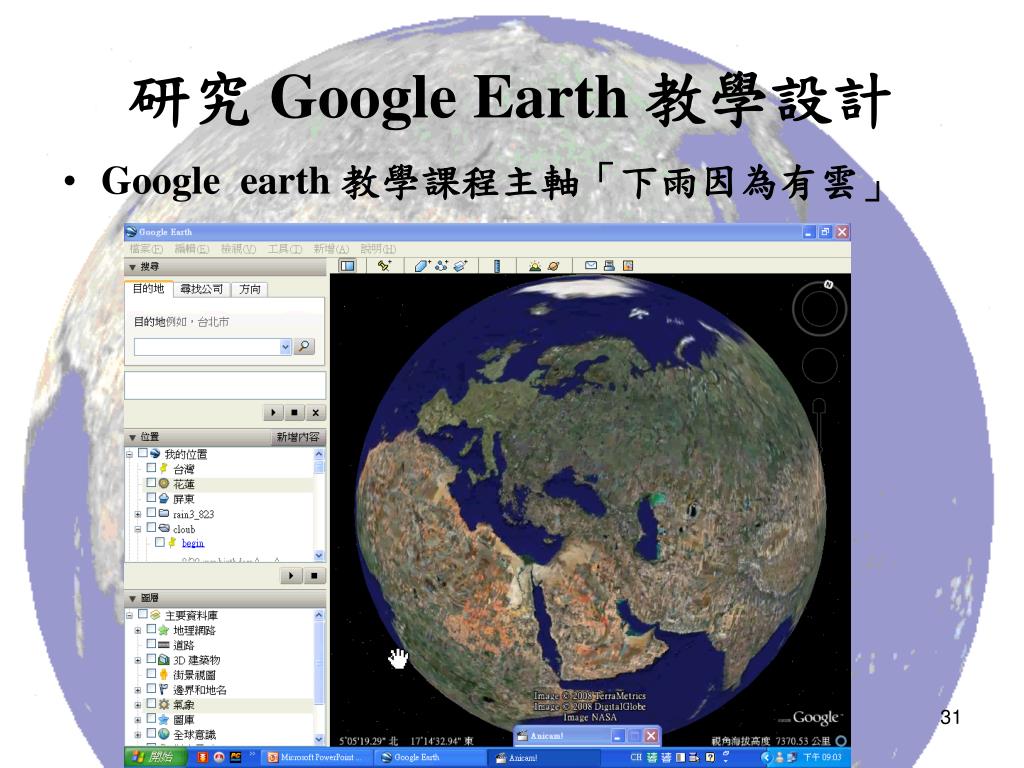Viewport: 1024px width, 768px height.
Task: Open the 新增 Add menu
Action: pos(332,249)
